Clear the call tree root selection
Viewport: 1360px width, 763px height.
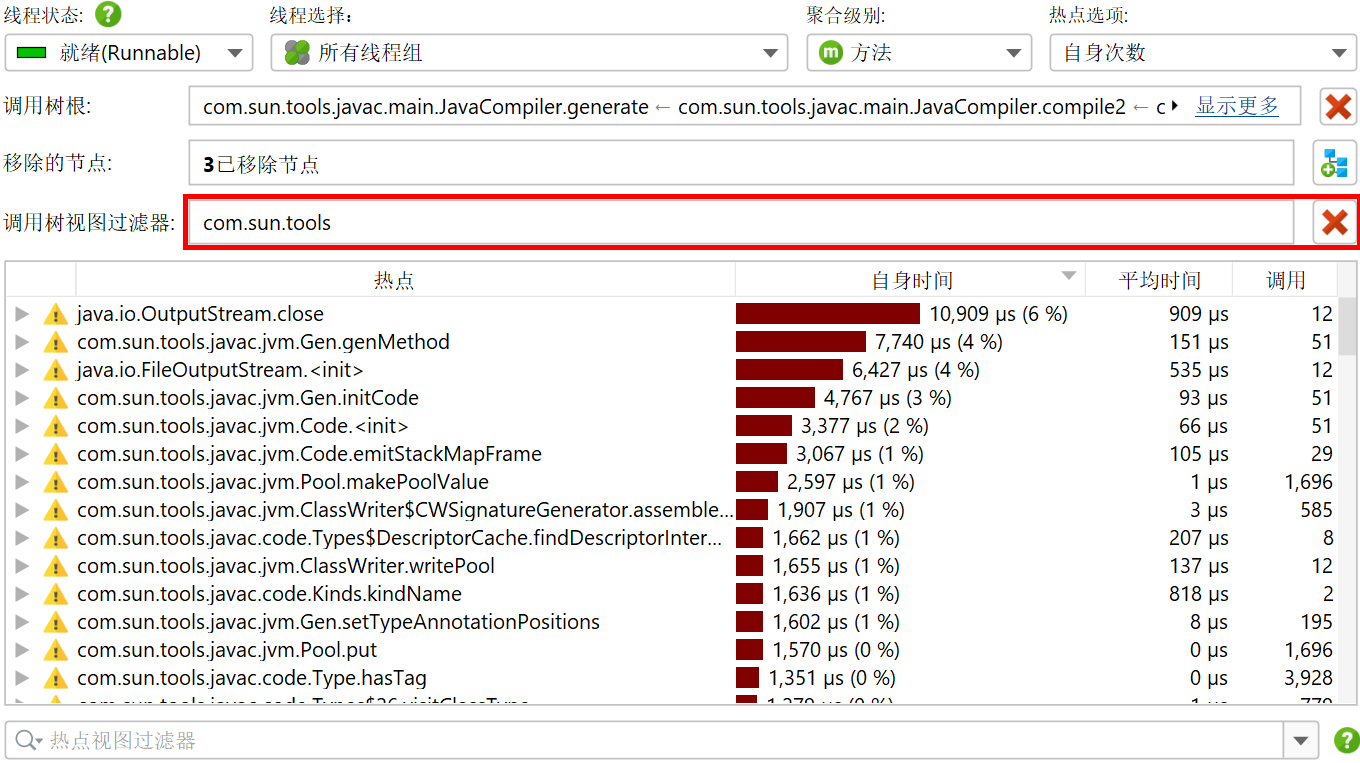1338,106
